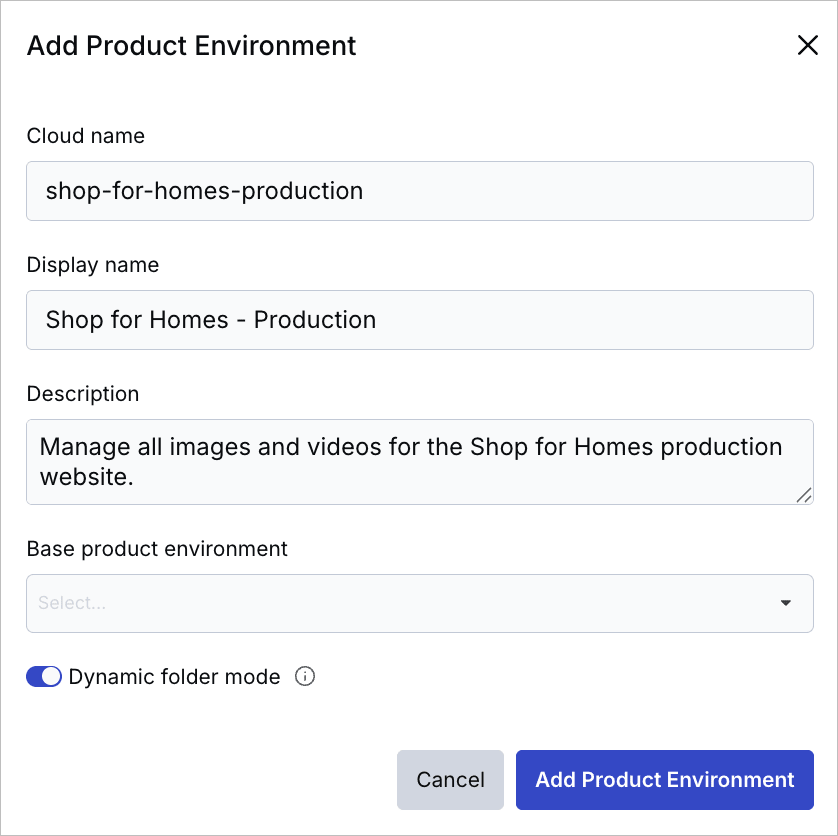The image size is (838, 836).
Task: Click inside the Description text area
Action: pos(420,462)
